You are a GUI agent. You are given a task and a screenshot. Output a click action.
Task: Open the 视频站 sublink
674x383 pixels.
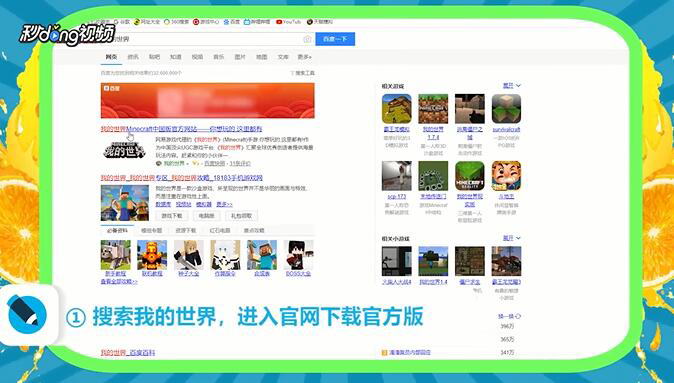point(184,205)
